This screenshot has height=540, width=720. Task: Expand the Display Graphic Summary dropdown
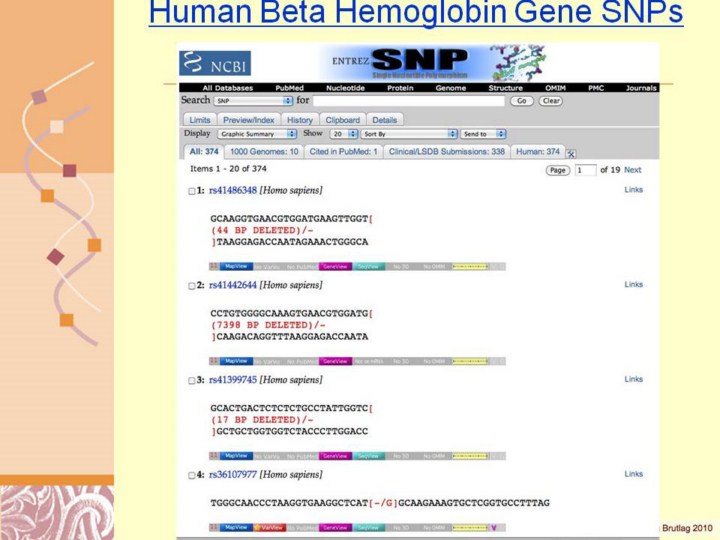(x=257, y=133)
